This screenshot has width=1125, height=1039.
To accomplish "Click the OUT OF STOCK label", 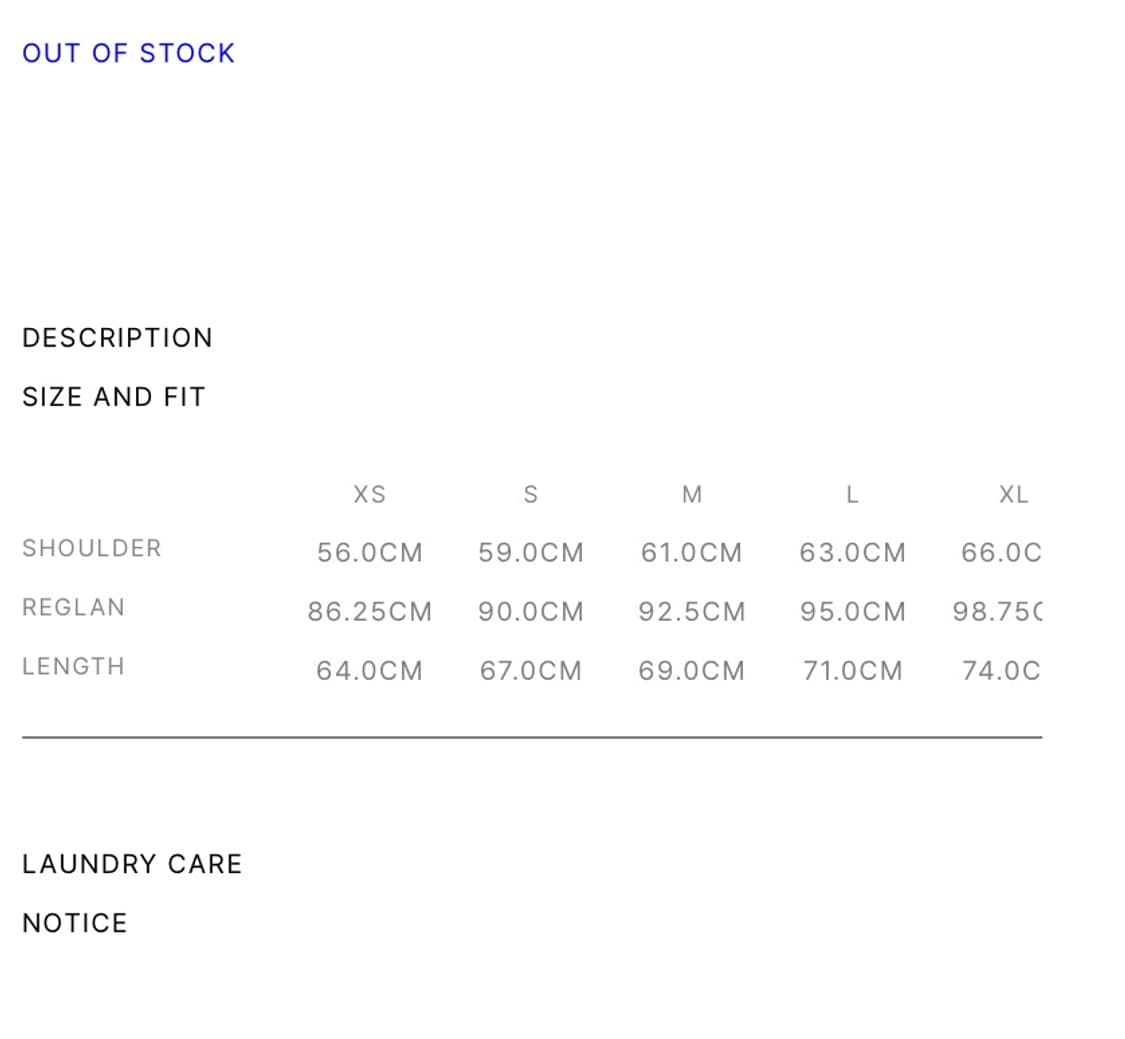I will pos(128,53).
